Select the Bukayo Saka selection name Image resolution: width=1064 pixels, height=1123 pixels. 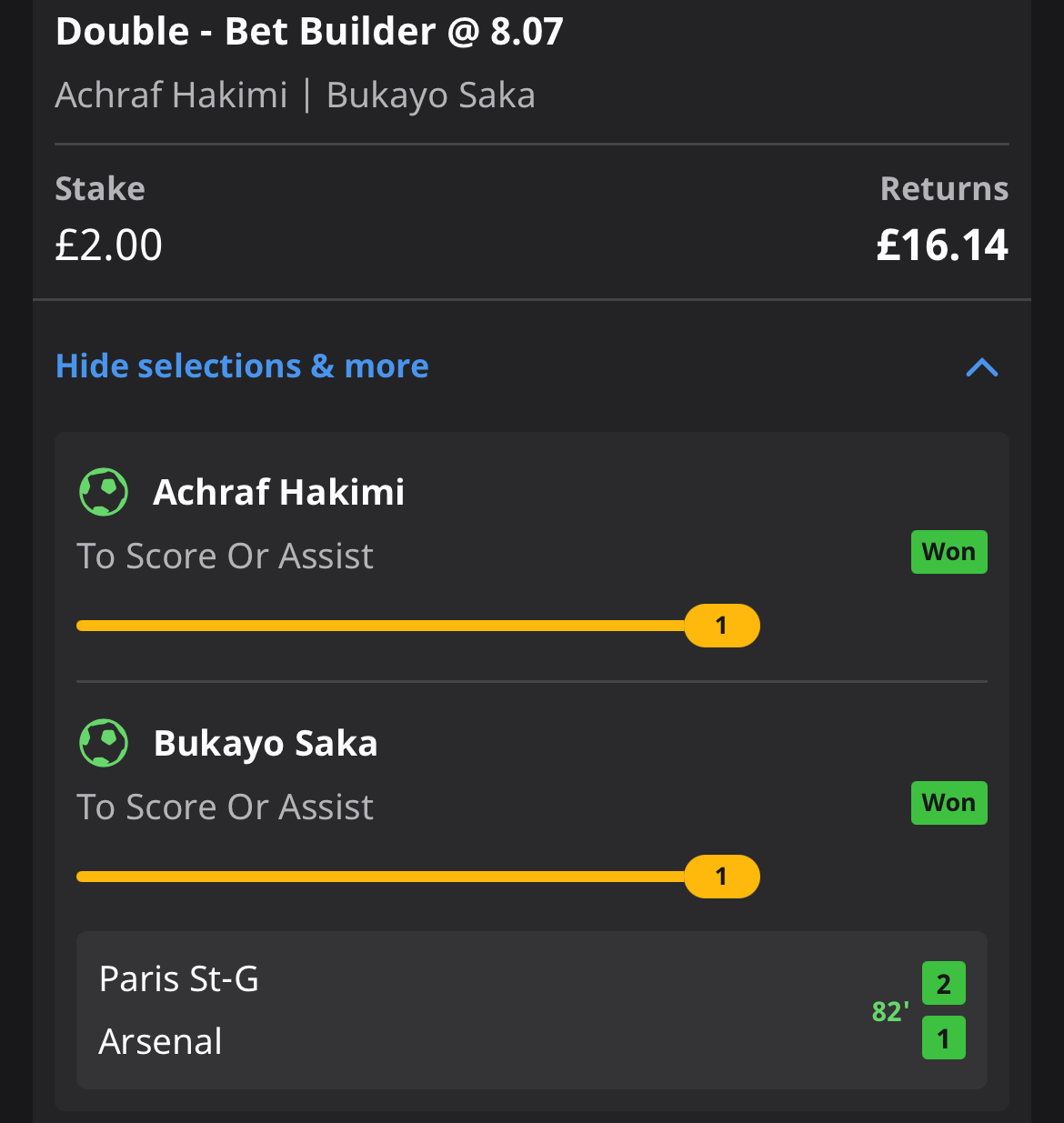(x=266, y=744)
